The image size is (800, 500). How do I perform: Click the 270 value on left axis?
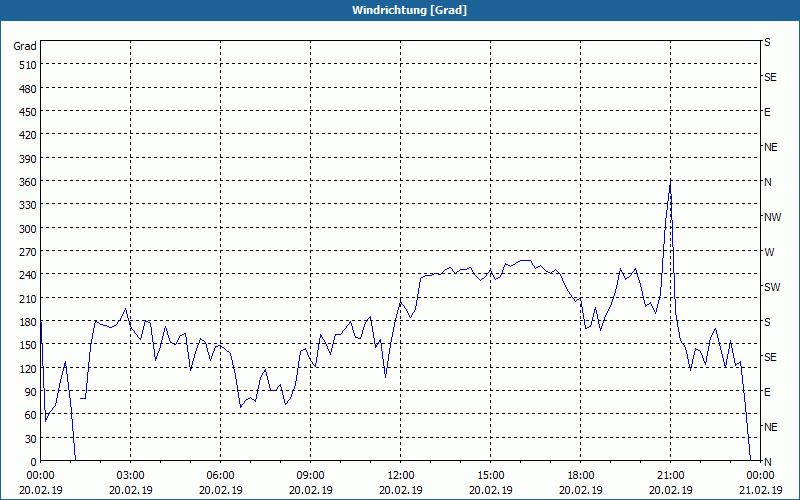click(x=29, y=252)
